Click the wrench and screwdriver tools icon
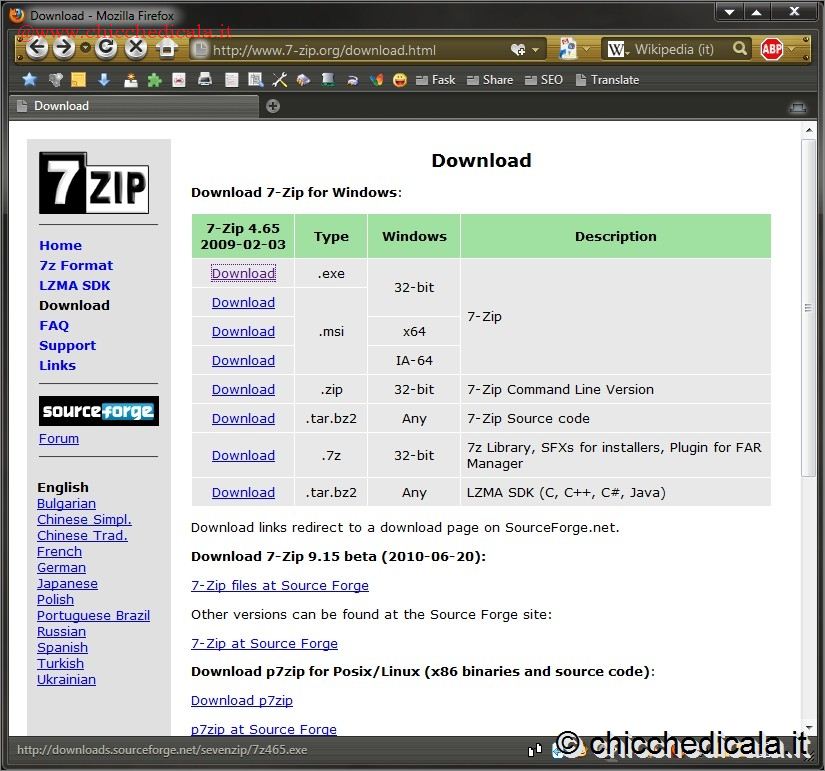The width and height of the screenshot is (825, 771). pos(280,80)
